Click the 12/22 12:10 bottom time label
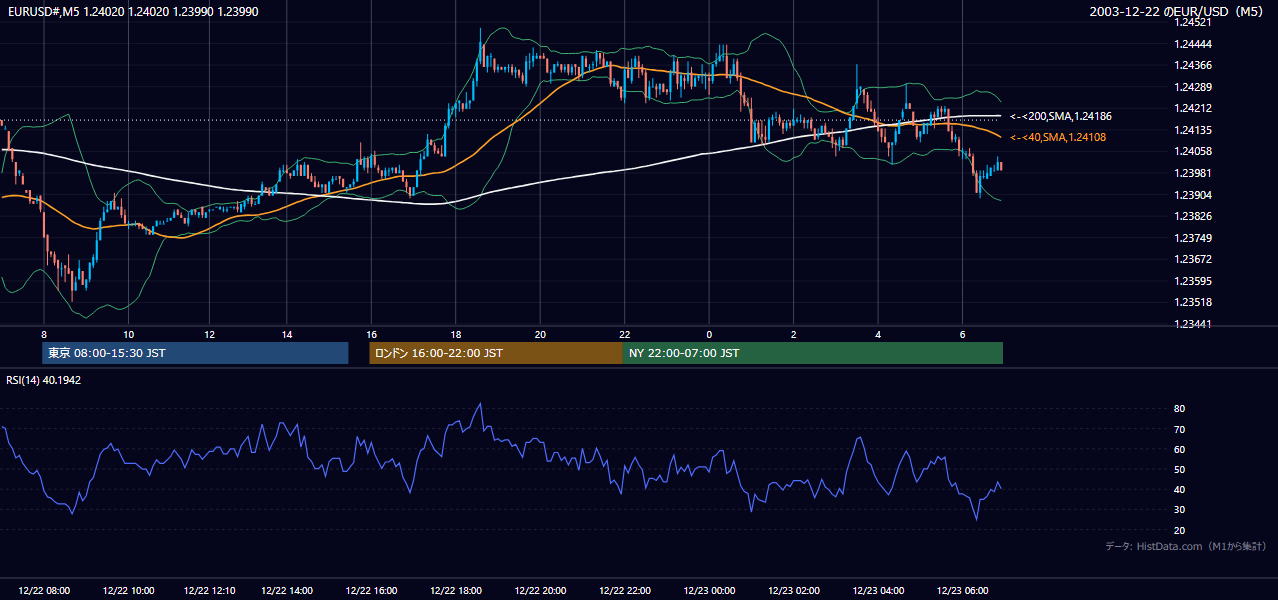 pos(211,591)
